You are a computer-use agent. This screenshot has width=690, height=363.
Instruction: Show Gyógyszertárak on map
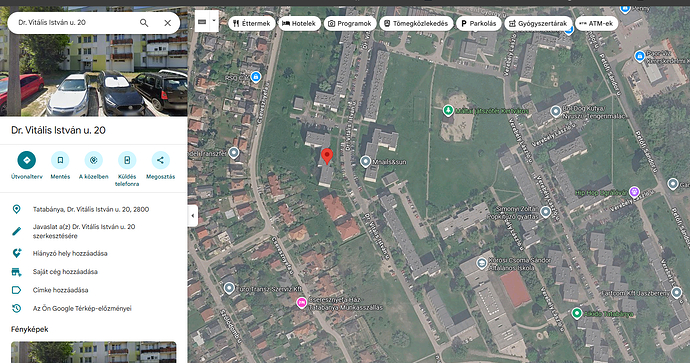539,23
